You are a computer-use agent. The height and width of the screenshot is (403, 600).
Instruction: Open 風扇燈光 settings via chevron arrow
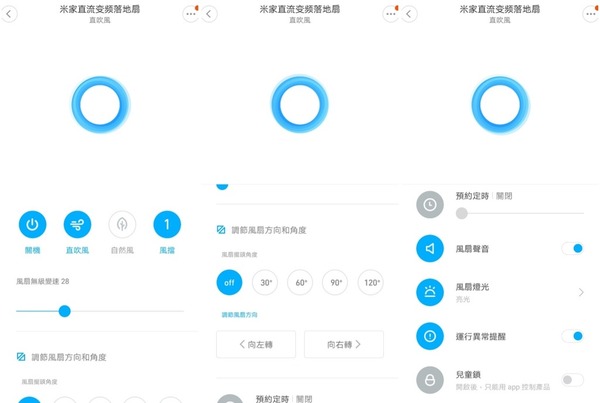pyautogui.click(x=581, y=292)
